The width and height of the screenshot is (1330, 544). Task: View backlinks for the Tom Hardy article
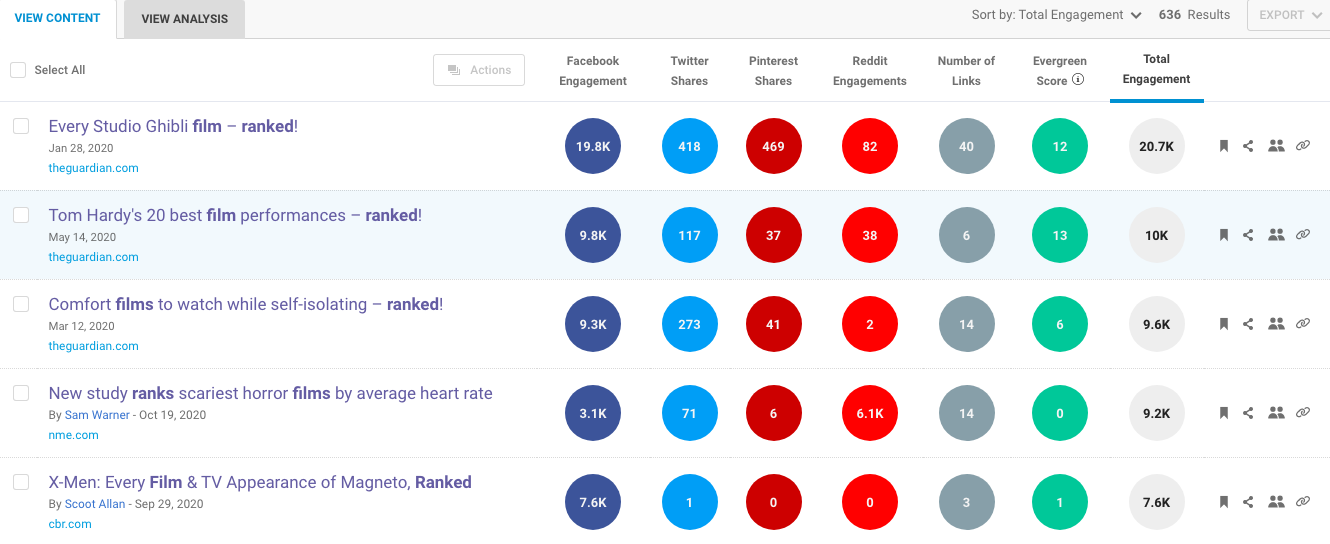[x=1302, y=235]
